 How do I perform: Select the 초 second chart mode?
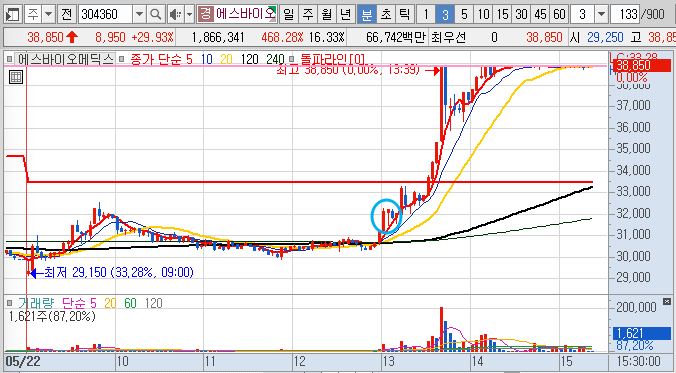385,15
